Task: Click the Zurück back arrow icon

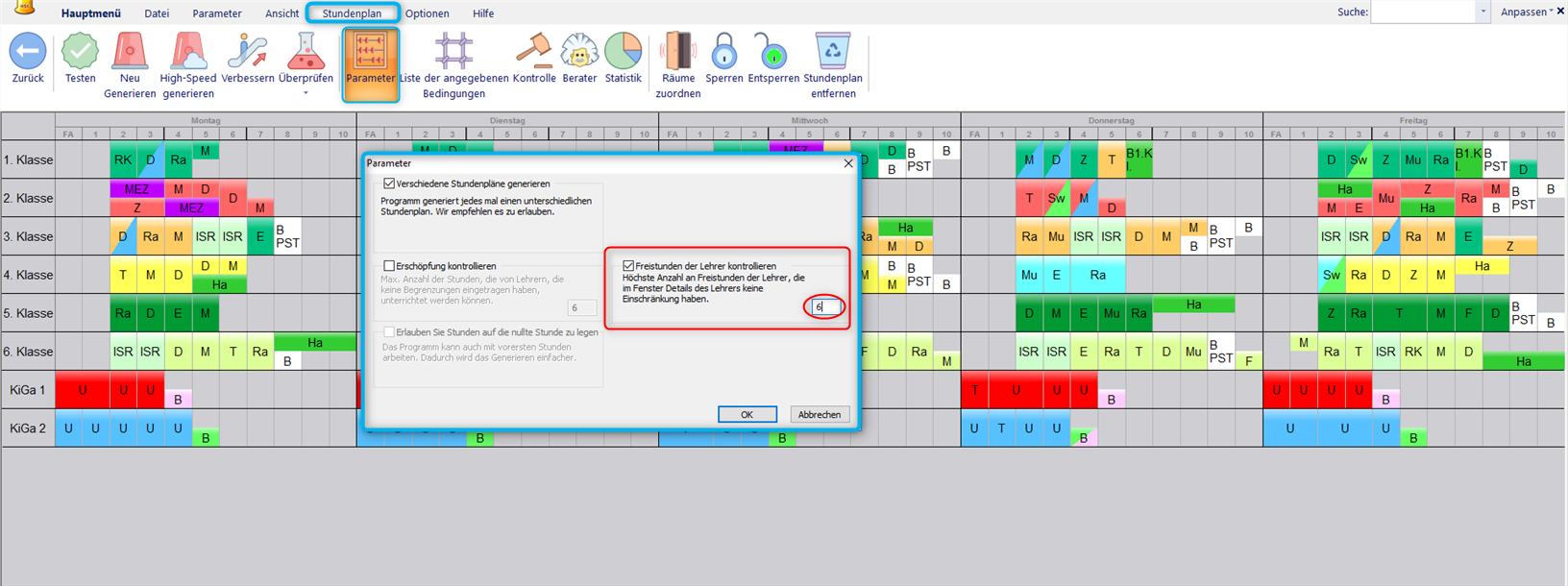Action: pos(28,52)
